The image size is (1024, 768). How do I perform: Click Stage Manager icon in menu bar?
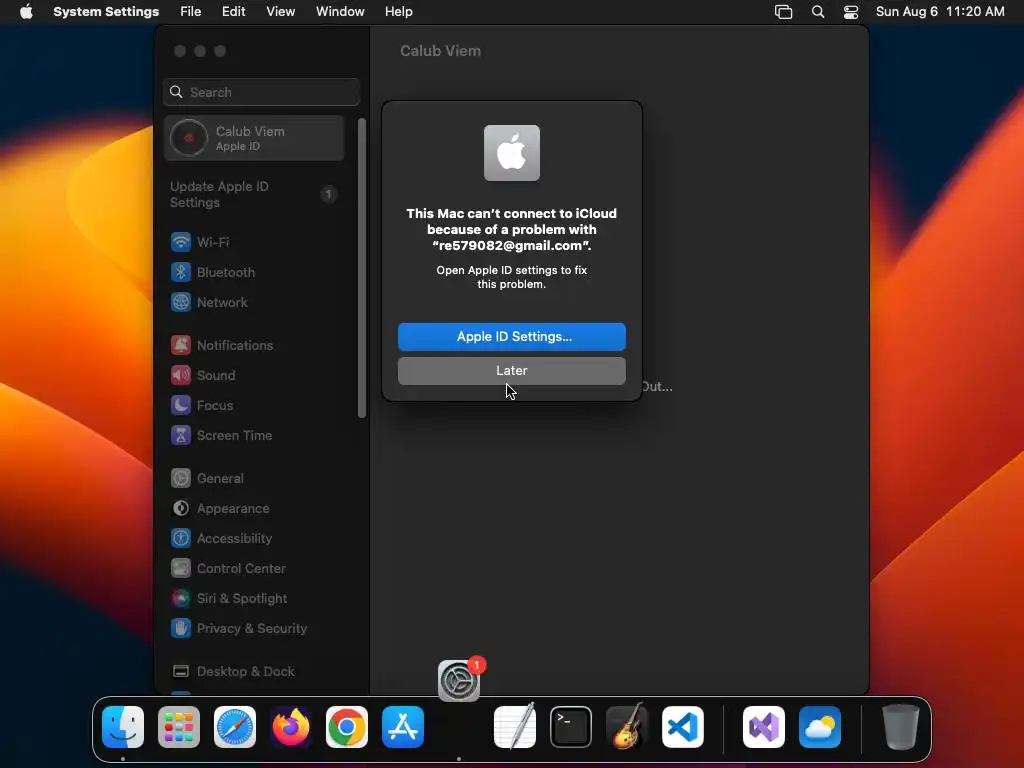[x=783, y=12]
